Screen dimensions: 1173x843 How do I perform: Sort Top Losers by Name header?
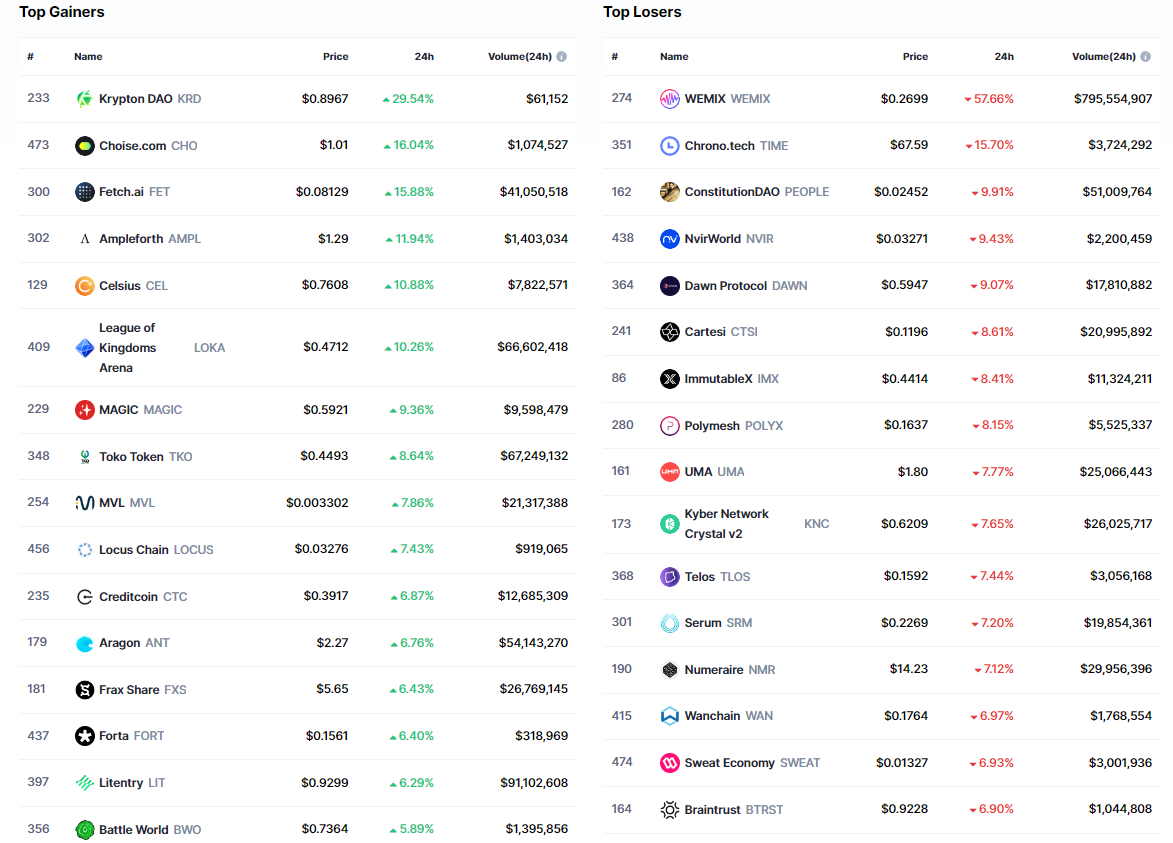pos(674,57)
